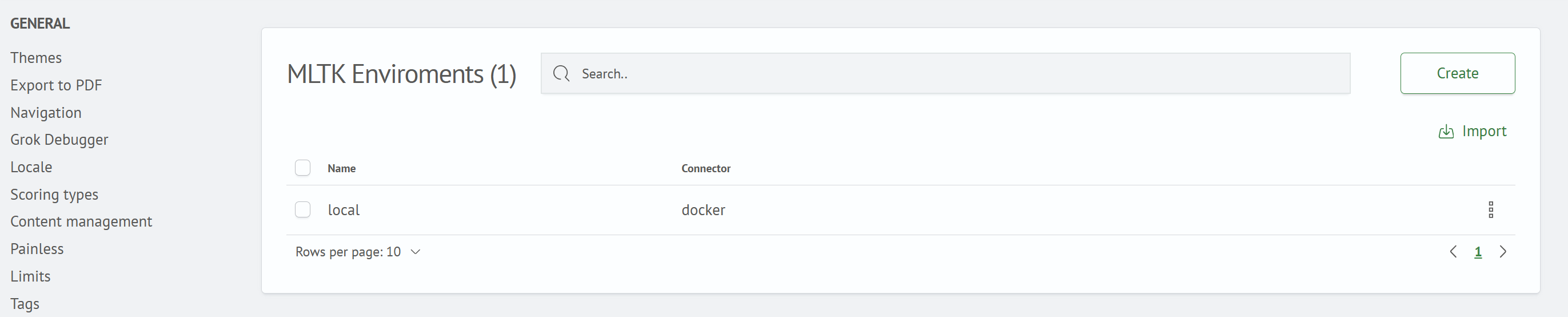Open the three-dot menu for local row

tap(1491, 209)
